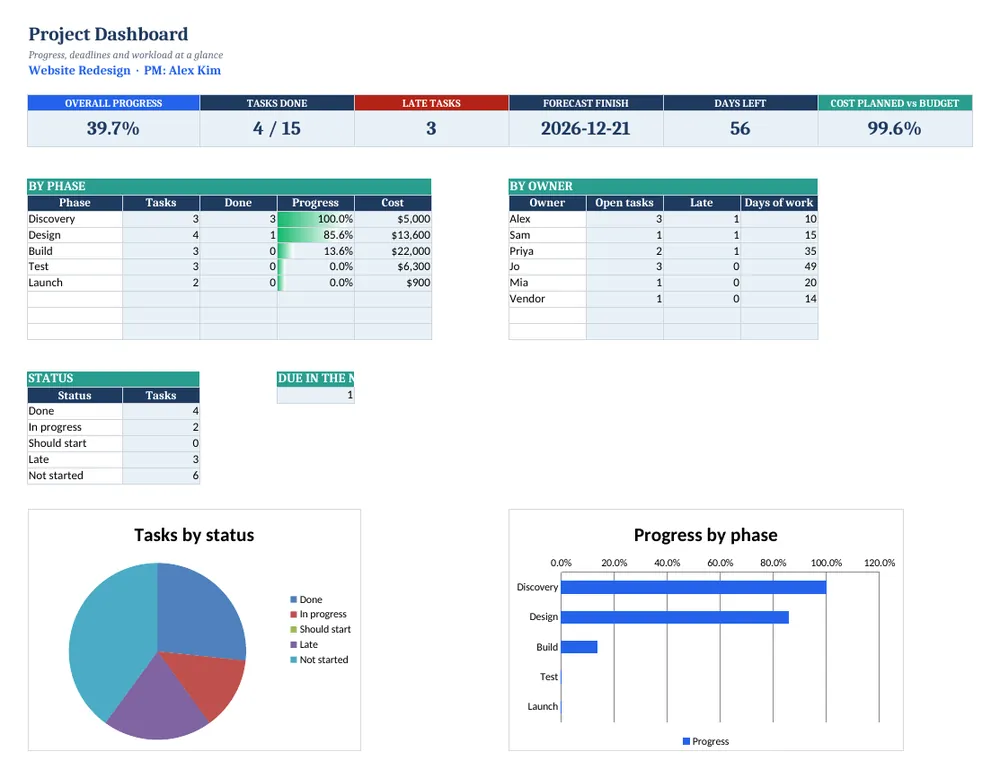Select the TASKS DONE header cell
Image resolution: width=1000 pixels, height=778 pixels.
click(x=277, y=103)
